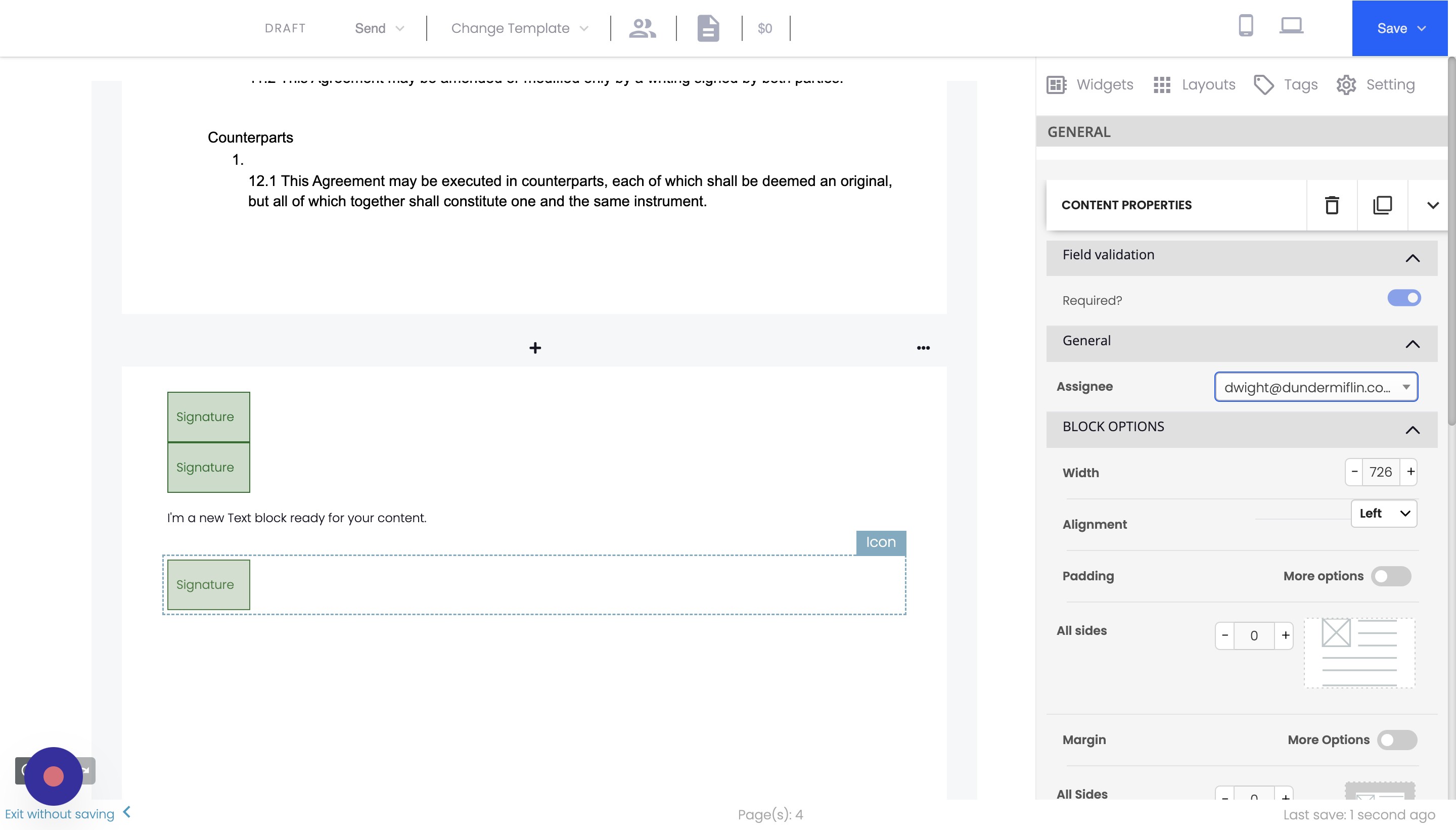Viewport: 1456px width, 830px height.
Task: Increase Width with plus stepper
Action: pyautogui.click(x=1410, y=472)
